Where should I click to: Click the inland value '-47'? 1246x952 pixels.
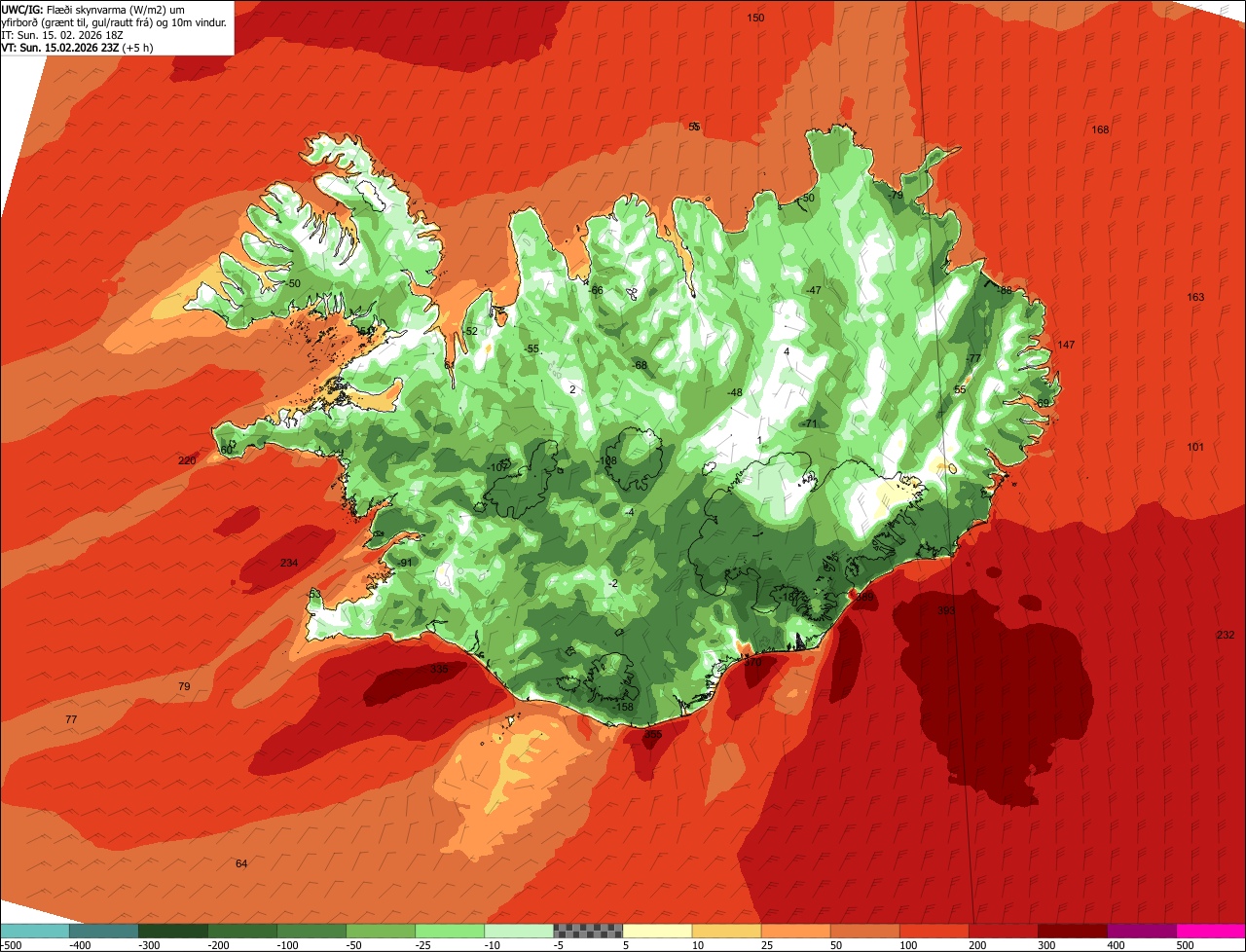[814, 290]
